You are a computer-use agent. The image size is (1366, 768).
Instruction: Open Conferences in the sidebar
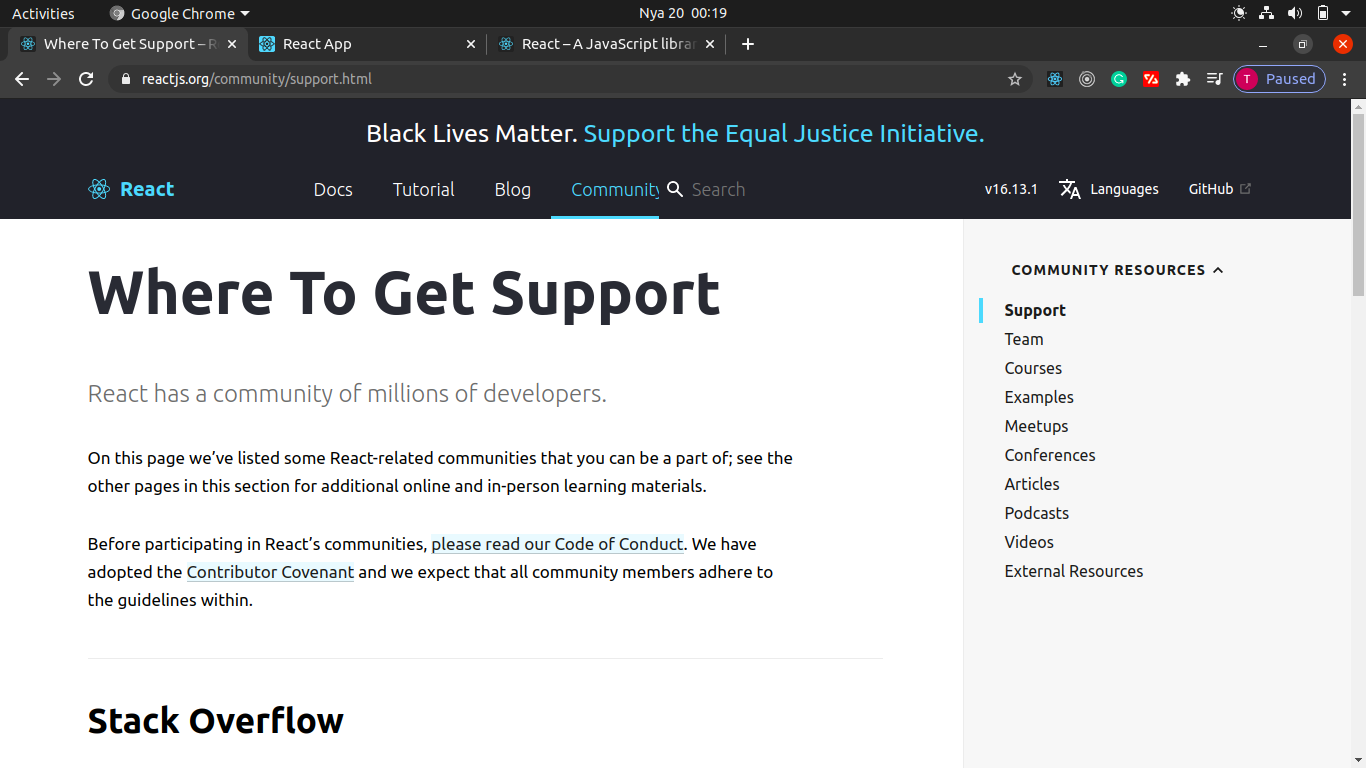pos(1050,455)
